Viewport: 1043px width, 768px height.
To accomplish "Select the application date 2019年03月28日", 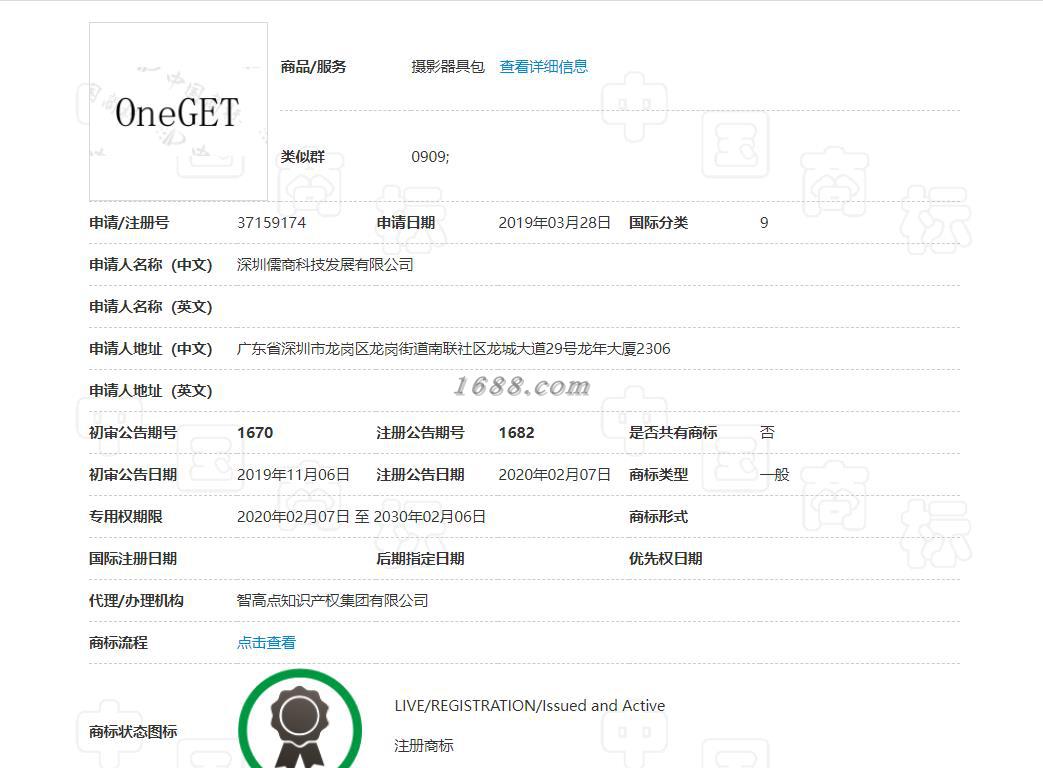I will coord(555,223).
